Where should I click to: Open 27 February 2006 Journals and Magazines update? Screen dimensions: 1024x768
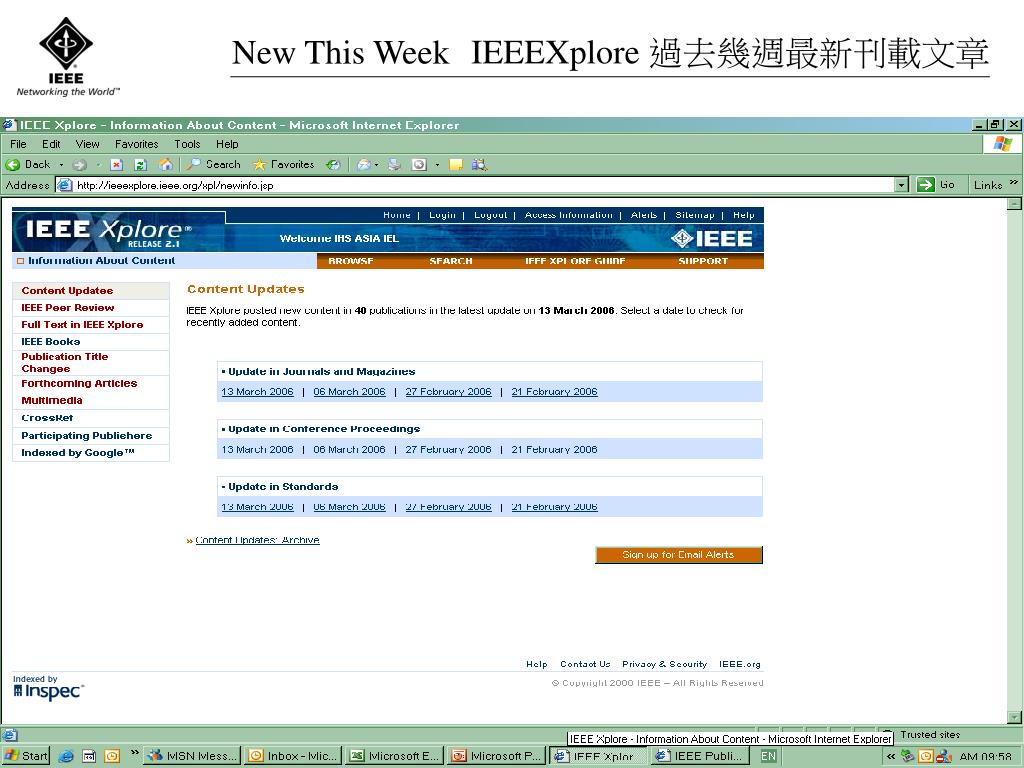pyautogui.click(x=448, y=392)
